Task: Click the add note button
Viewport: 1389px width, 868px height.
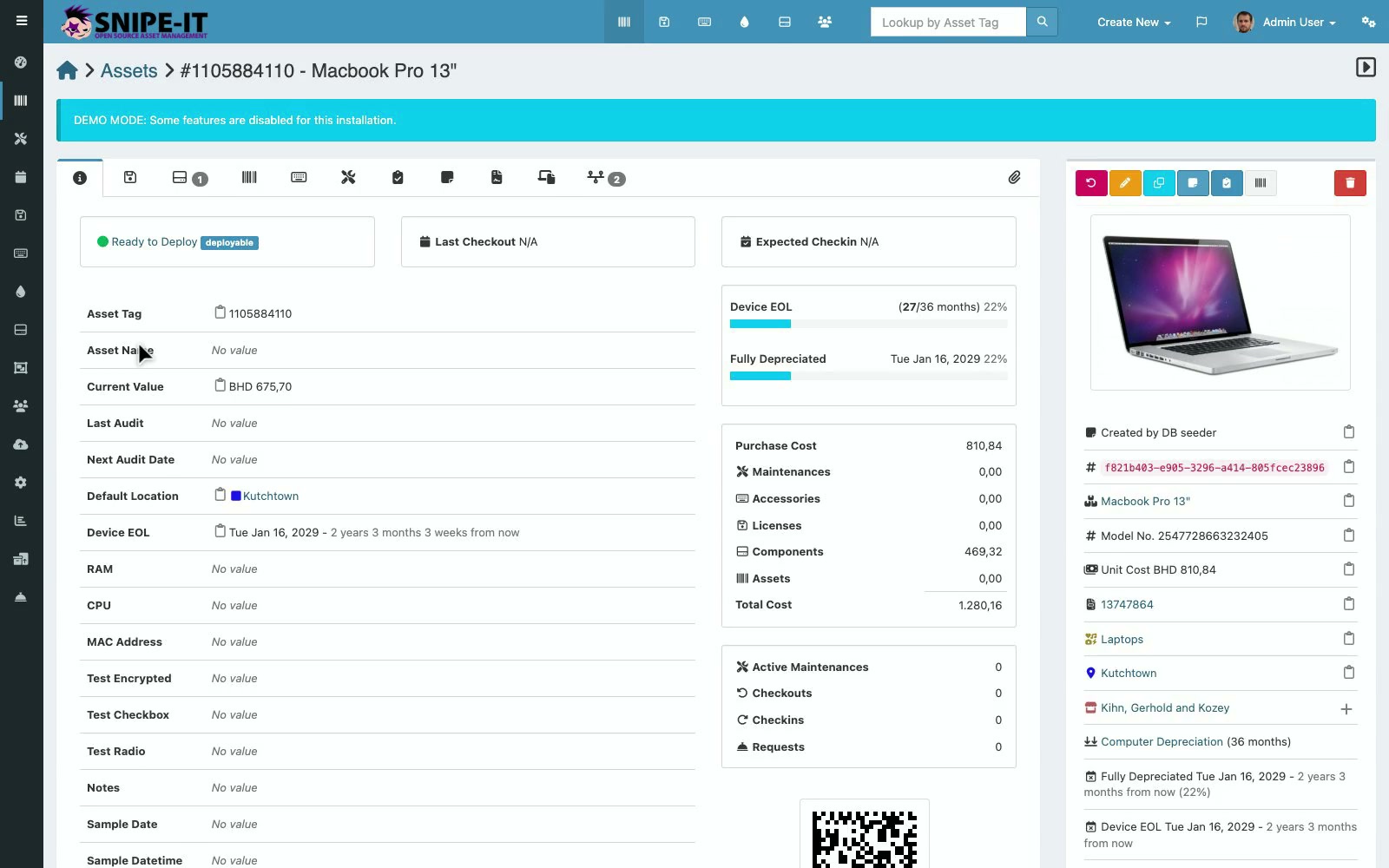Action: [x=1193, y=183]
